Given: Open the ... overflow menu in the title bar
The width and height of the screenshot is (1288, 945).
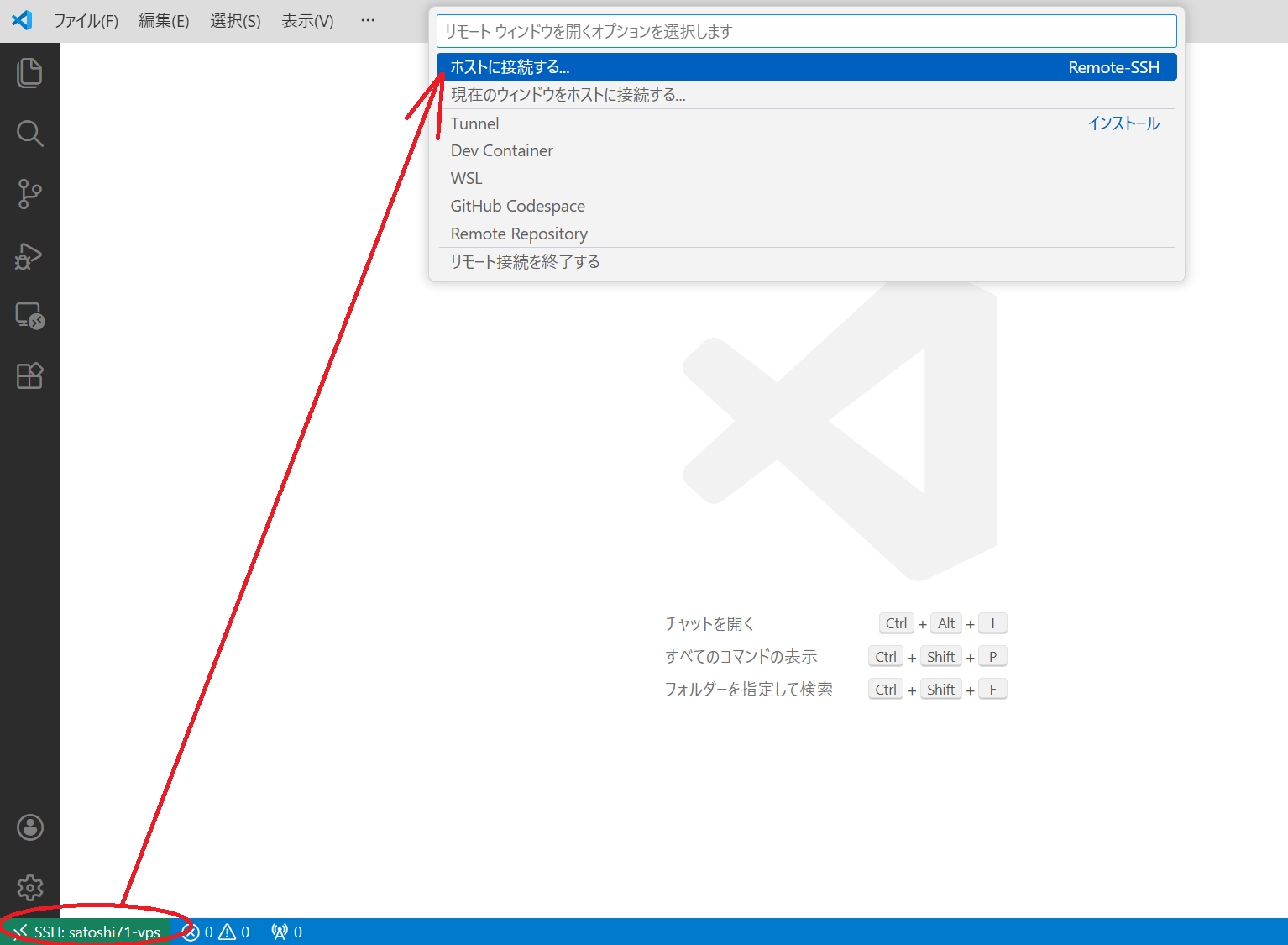Looking at the screenshot, I should pos(367,20).
